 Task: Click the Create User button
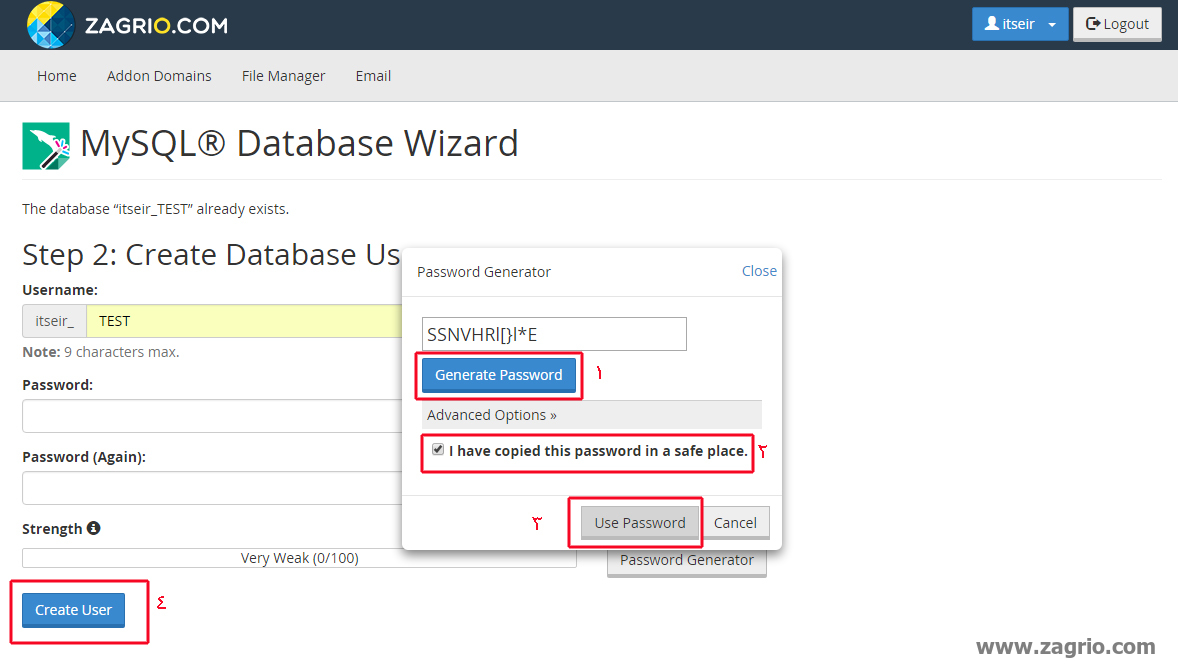pyautogui.click(x=74, y=610)
